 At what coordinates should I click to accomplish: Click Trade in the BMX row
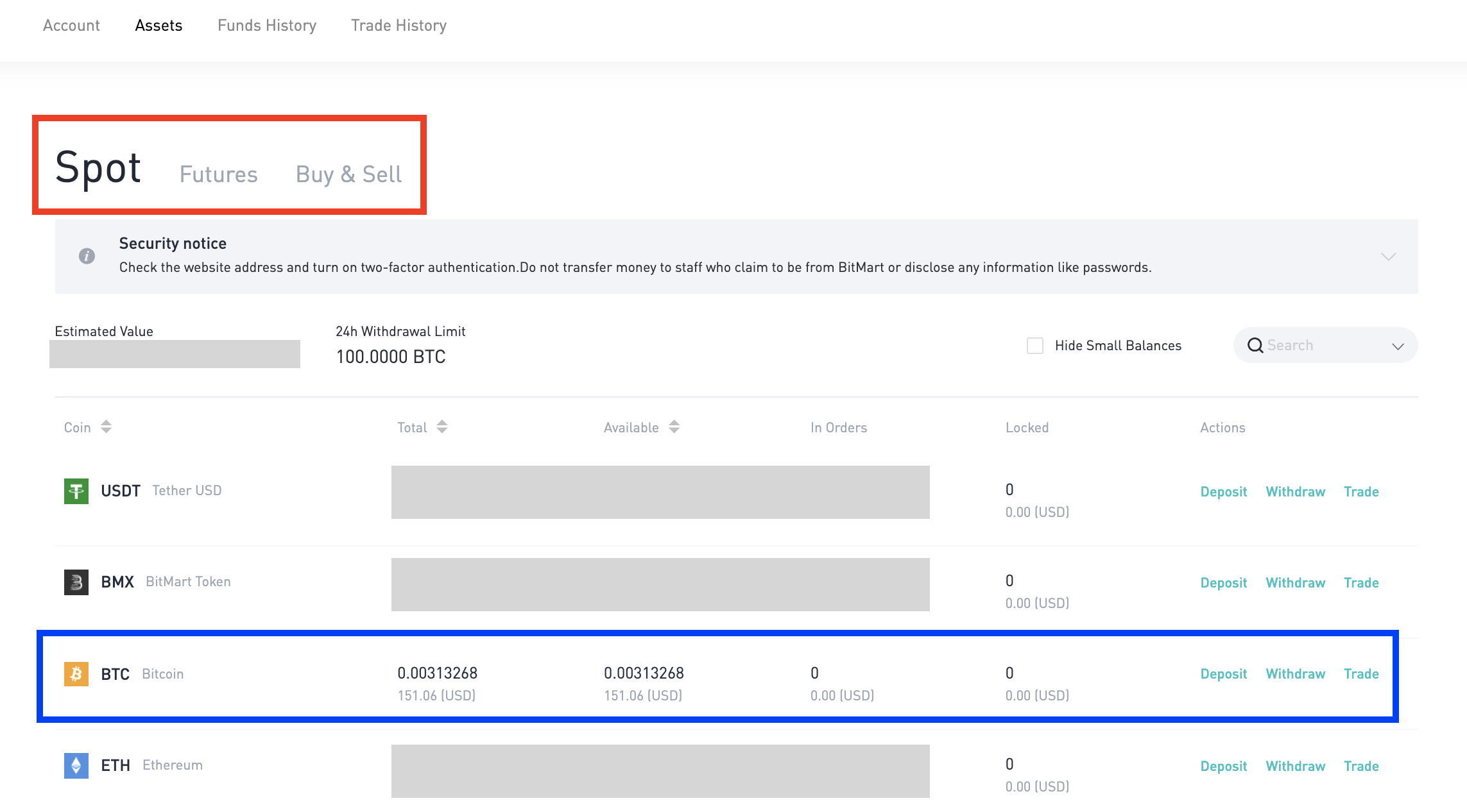1361,583
